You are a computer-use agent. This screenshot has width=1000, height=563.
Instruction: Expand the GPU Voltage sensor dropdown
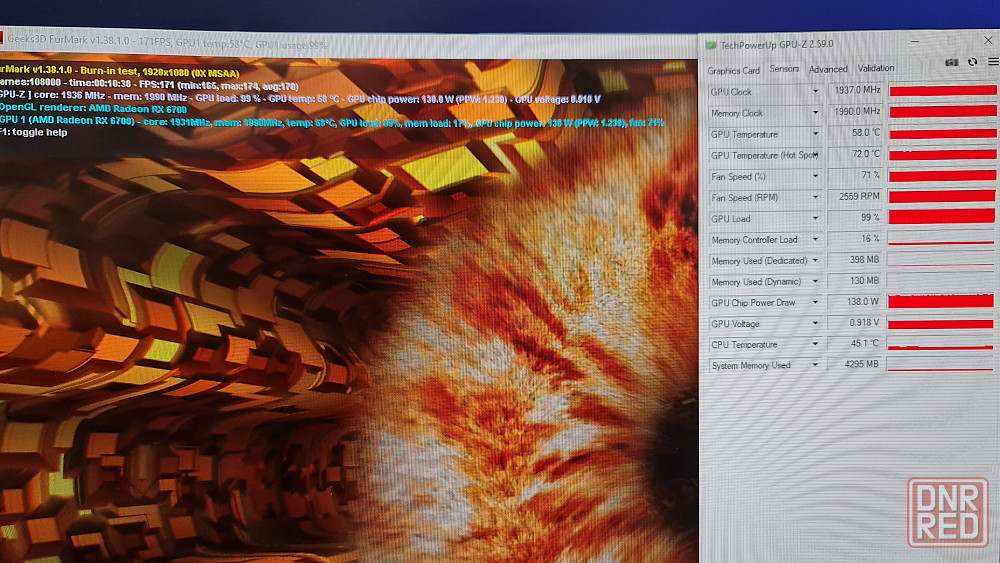click(815, 323)
